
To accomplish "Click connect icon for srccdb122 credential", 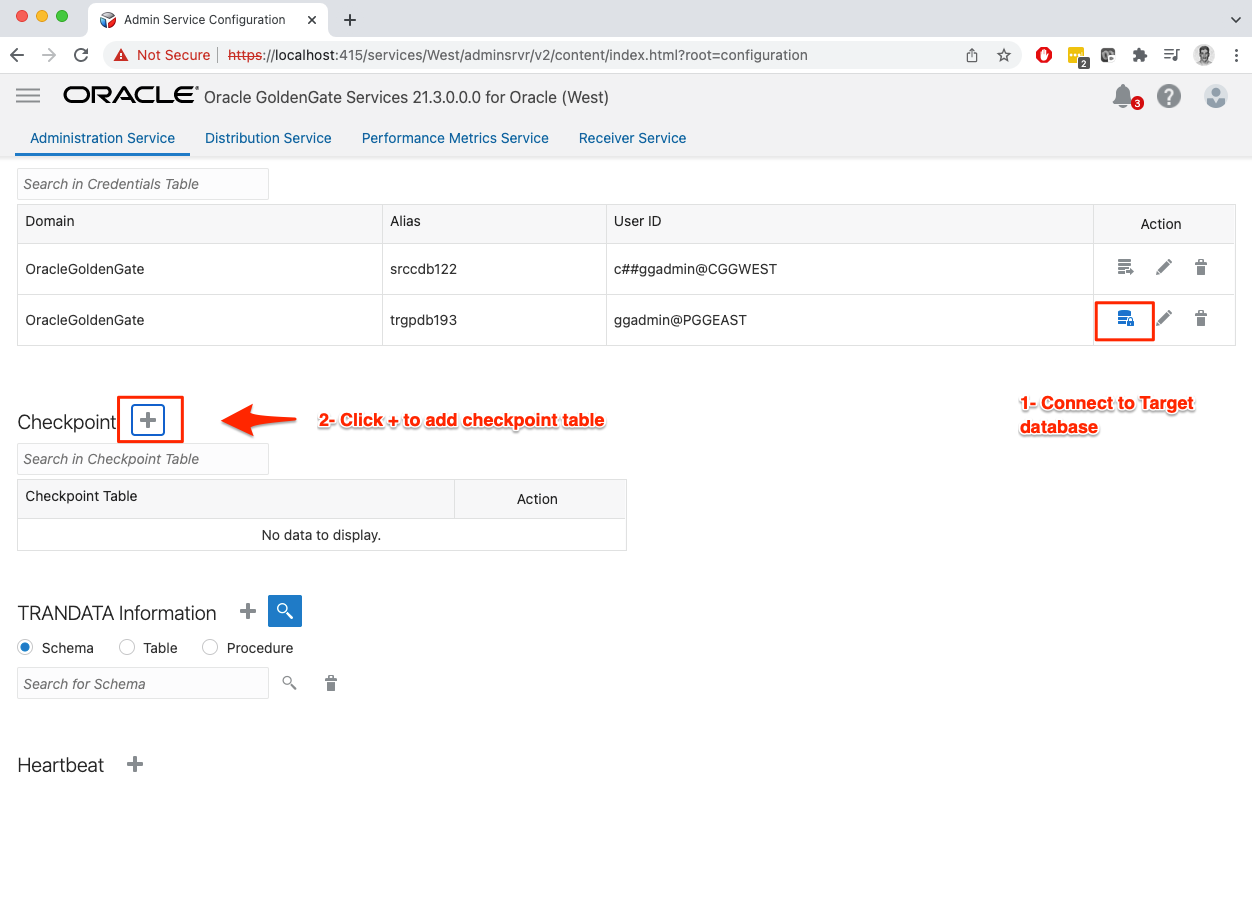I will (1125, 267).
